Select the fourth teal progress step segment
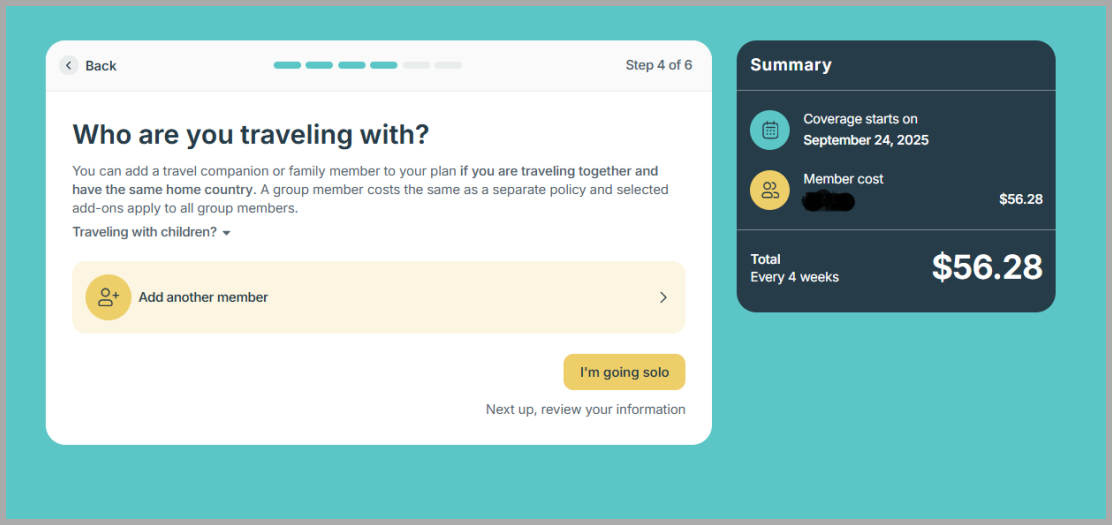 click(383, 65)
